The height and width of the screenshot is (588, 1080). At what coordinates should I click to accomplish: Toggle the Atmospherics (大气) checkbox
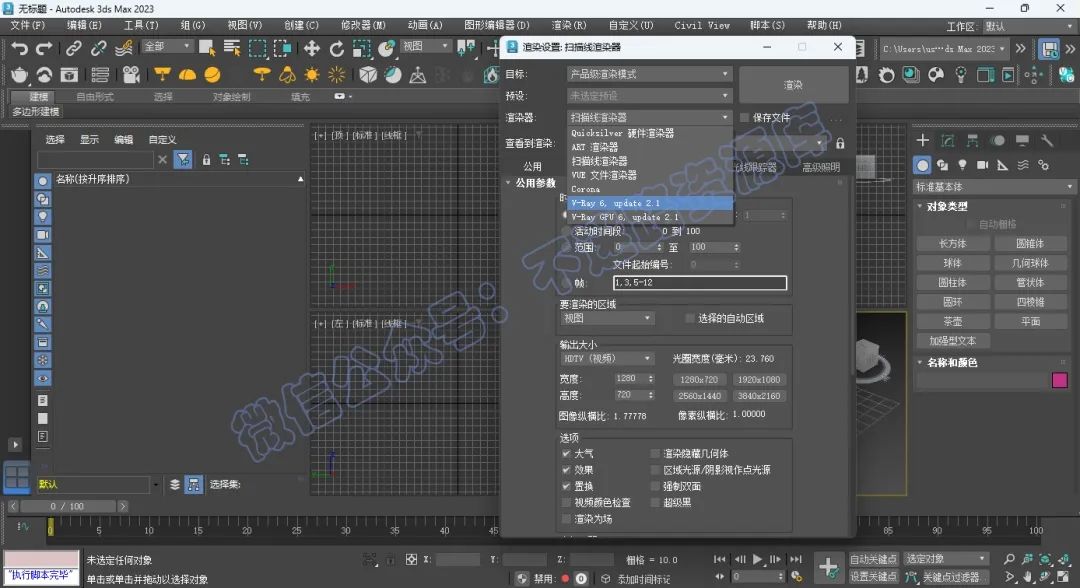566,454
